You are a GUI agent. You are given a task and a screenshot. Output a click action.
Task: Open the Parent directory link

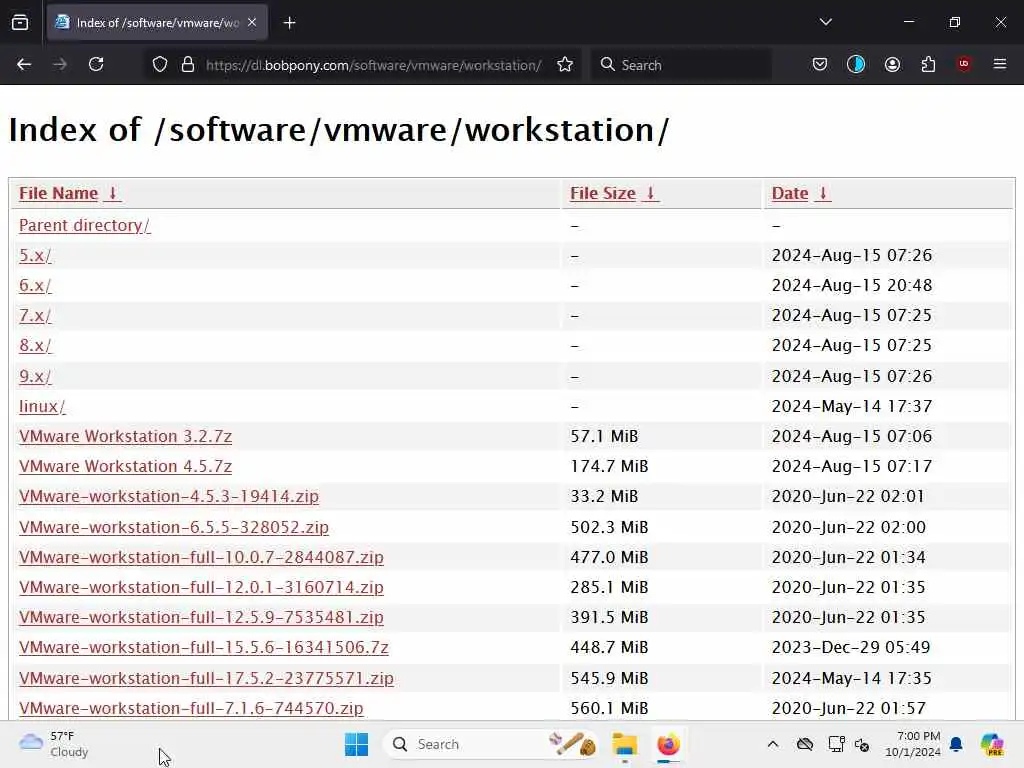(84, 225)
